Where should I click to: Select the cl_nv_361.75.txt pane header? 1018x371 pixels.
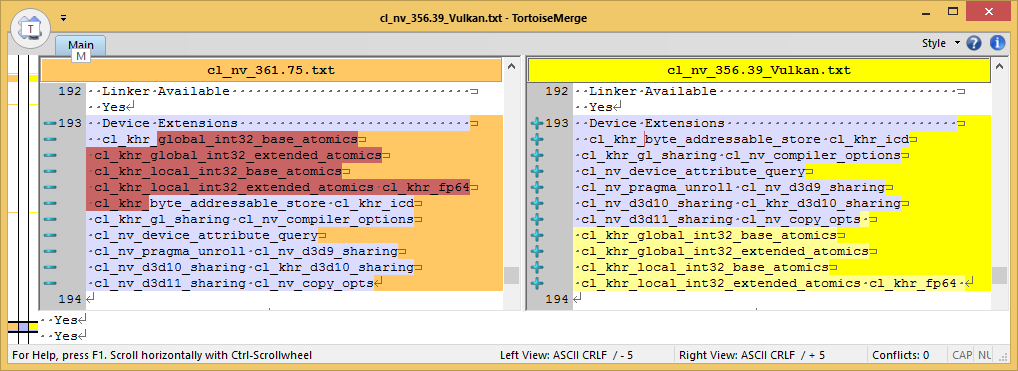coord(271,70)
